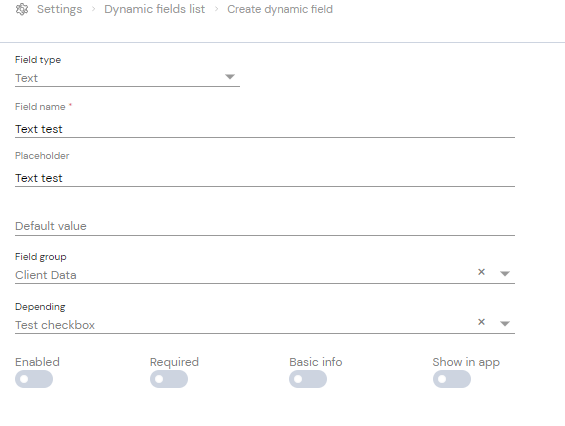
Task: Expand the Depending dropdown arrow
Action: point(505,324)
